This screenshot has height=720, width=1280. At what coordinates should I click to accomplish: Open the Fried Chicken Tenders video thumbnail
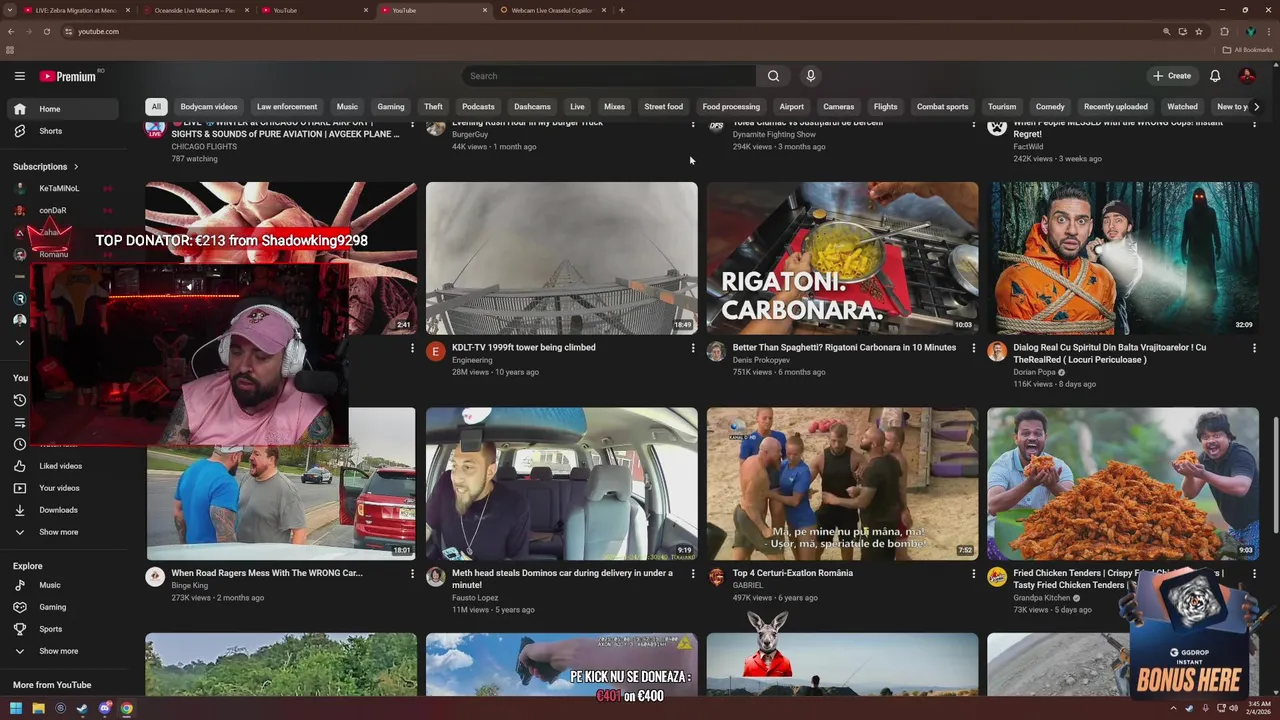coord(1123,484)
